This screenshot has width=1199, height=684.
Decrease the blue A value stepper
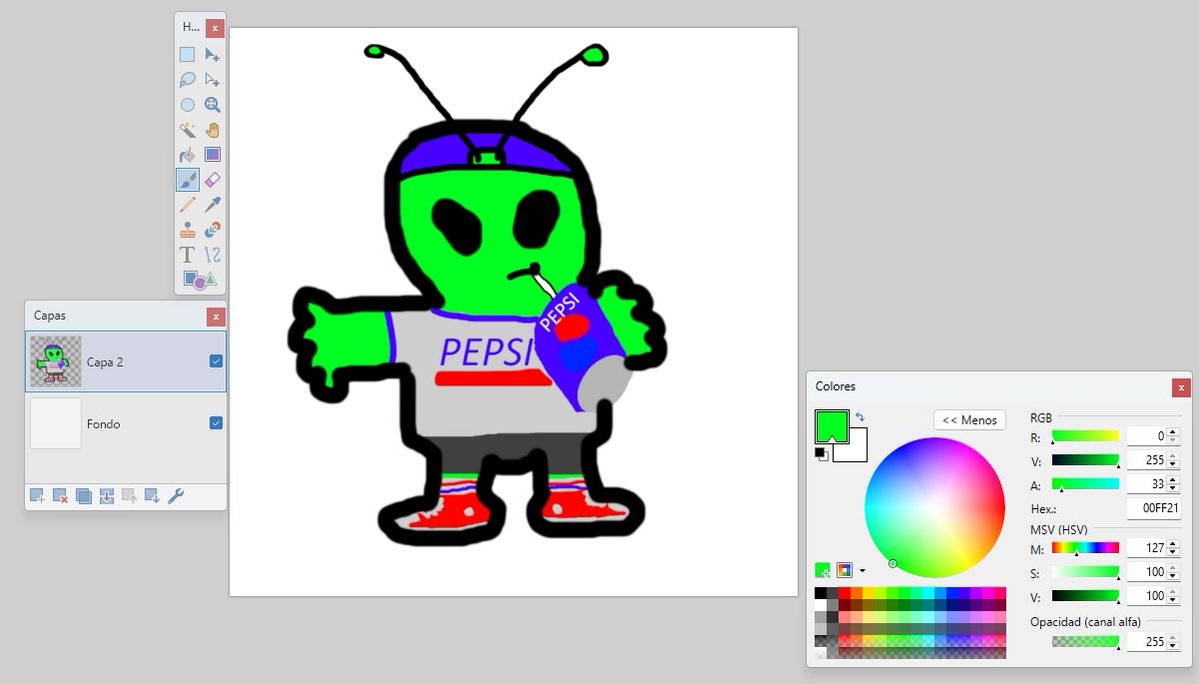[x=1173, y=488]
